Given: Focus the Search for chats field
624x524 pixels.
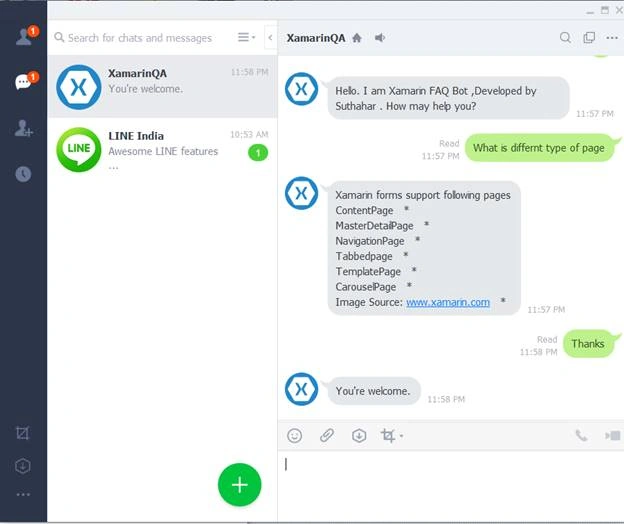Looking at the screenshot, I should click(x=139, y=38).
